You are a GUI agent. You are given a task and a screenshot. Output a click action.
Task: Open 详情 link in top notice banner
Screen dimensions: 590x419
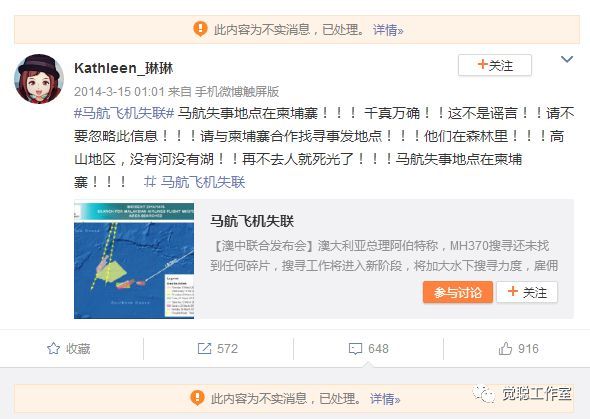[388, 30]
